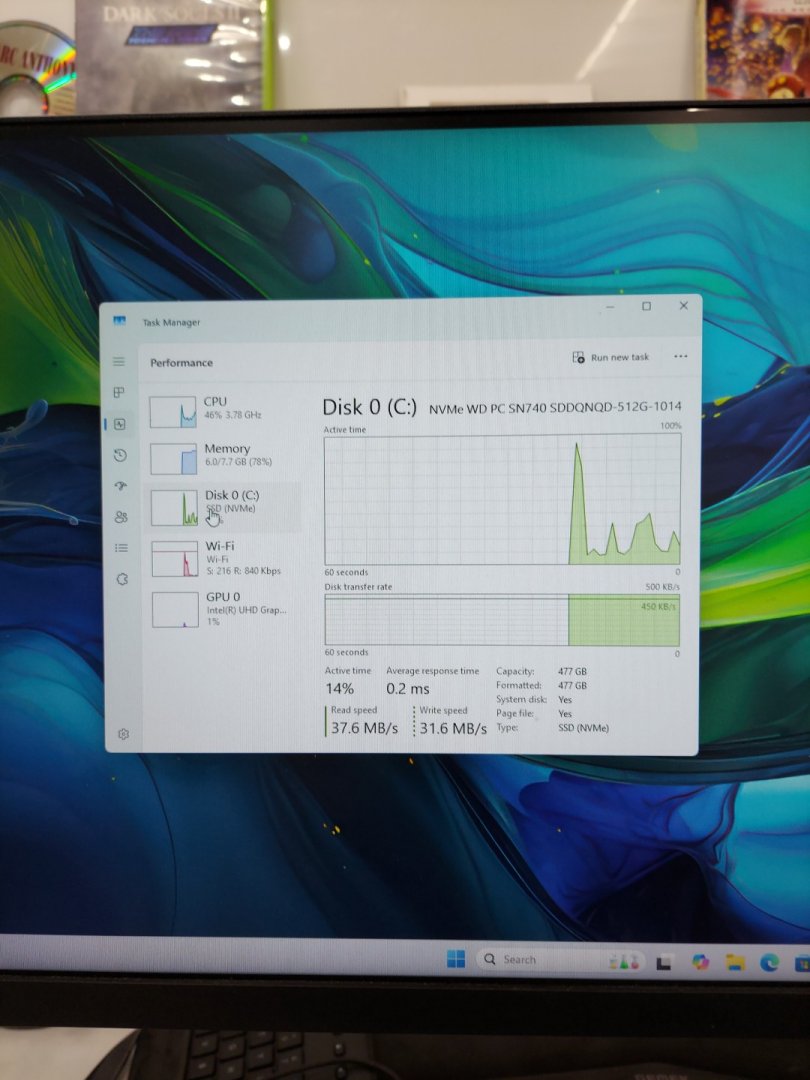
Task: Click the disk Active time graph
Action: (x=502, y=498)
